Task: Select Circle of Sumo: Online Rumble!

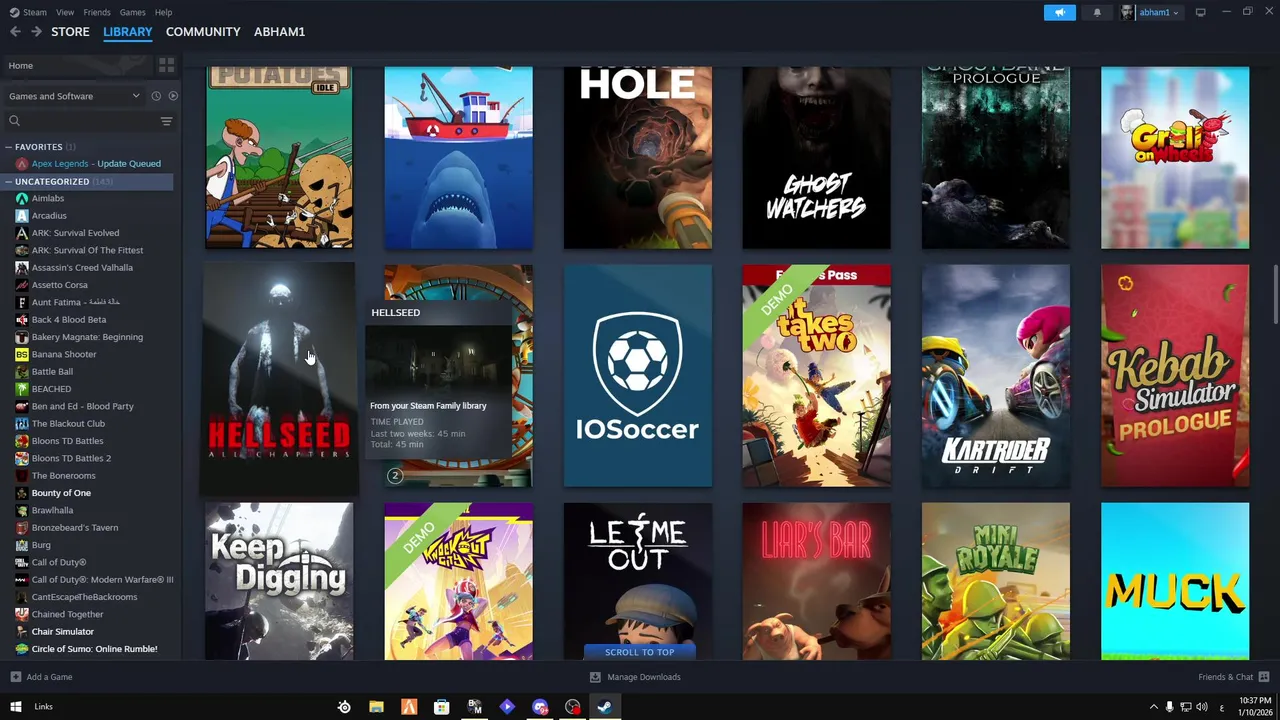Action: (94, 649)
